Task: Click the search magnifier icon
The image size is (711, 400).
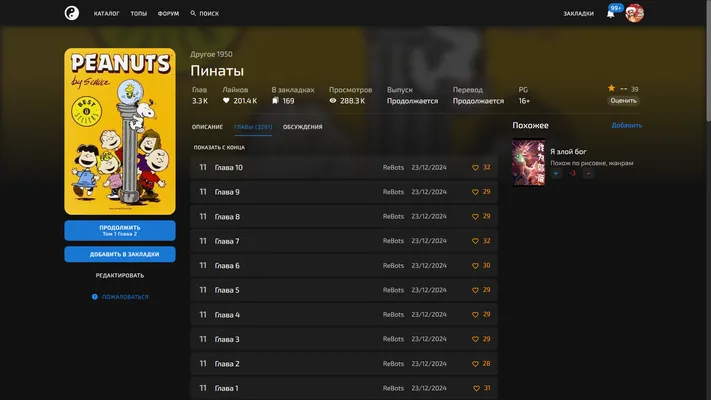Action: 193,13
